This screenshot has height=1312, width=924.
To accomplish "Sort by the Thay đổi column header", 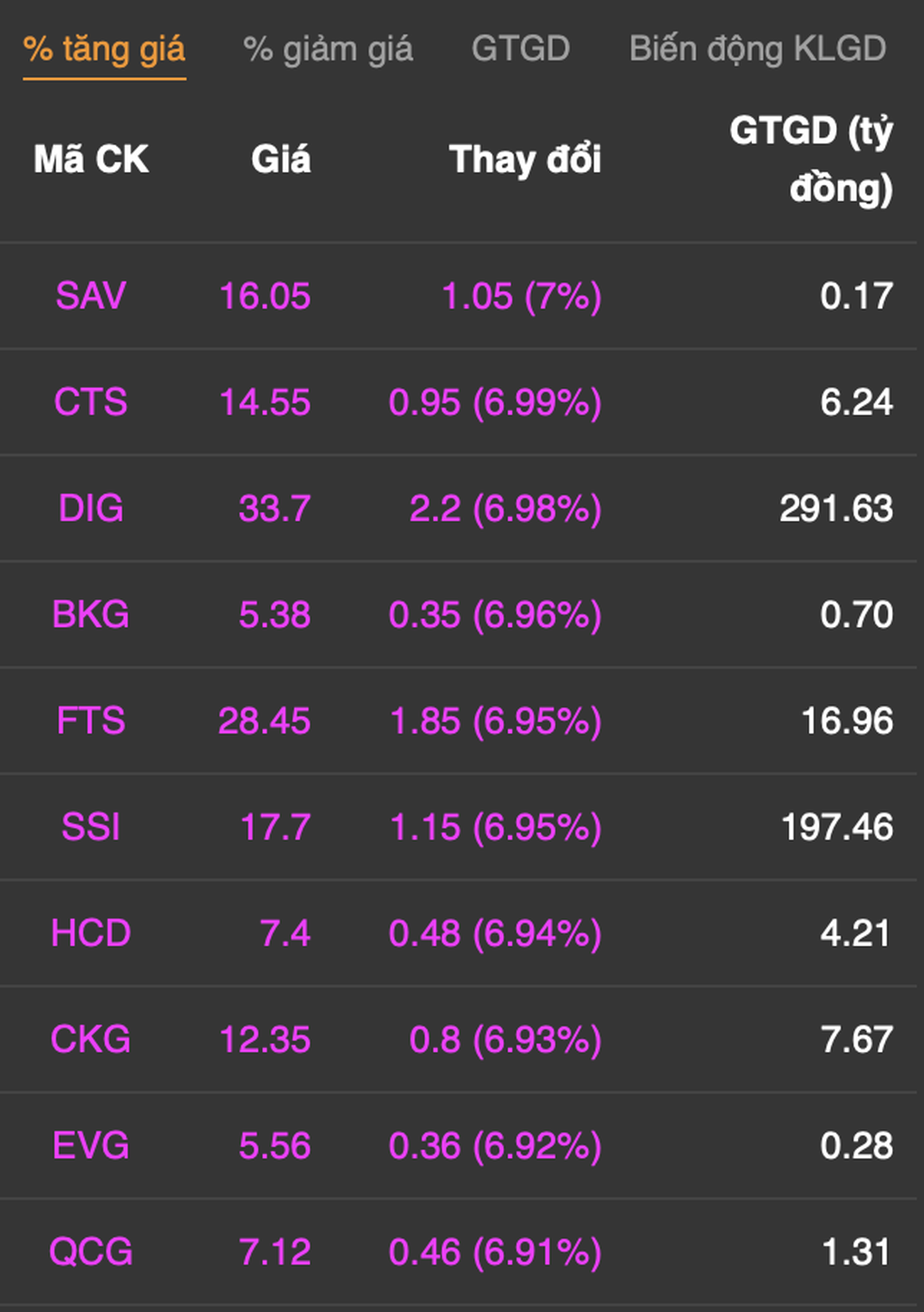I will [x=525, y=159].
